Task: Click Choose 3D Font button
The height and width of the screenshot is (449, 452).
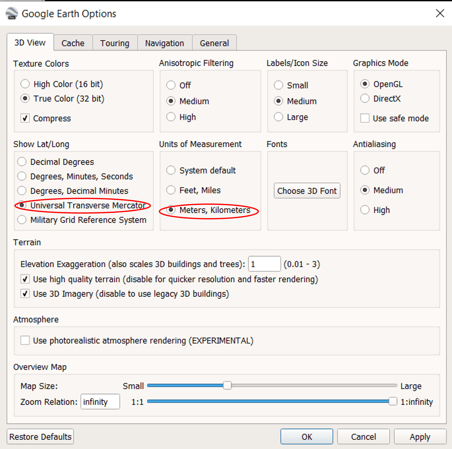Action: coord(307,191)
